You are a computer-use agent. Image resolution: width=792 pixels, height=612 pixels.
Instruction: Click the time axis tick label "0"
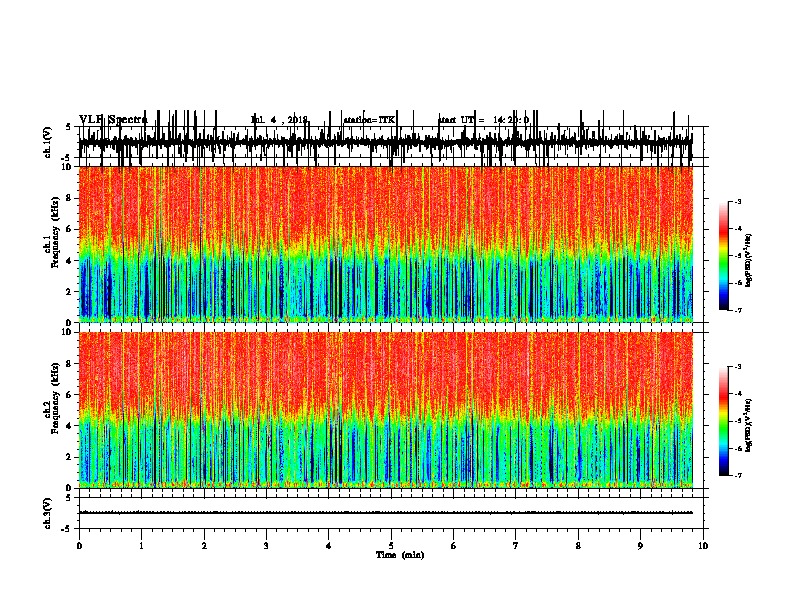[79, 546]
